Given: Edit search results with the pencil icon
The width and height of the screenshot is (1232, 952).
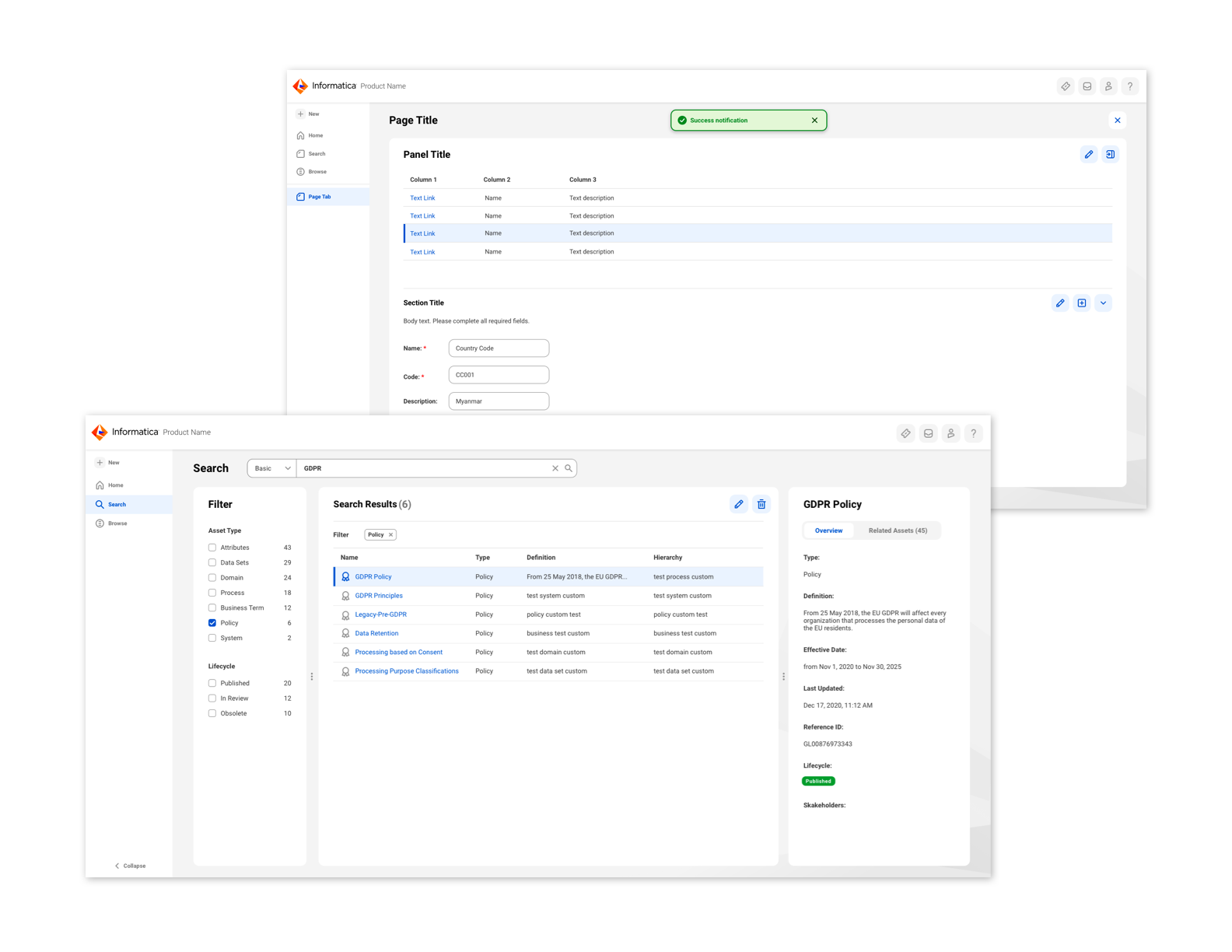Looking at the screenshot, I should click(x=739, y=504).
